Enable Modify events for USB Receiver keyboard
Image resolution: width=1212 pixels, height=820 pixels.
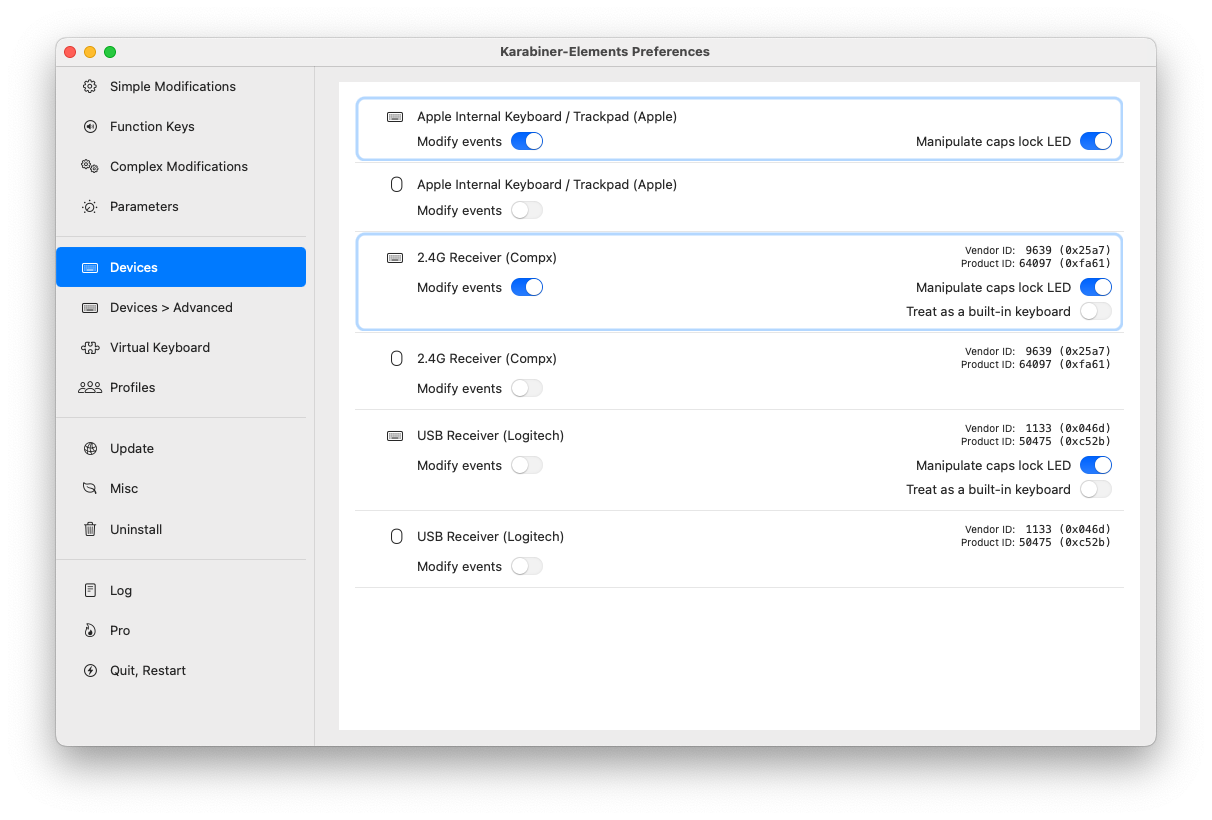pyautogui.click(x=527, y=465)
